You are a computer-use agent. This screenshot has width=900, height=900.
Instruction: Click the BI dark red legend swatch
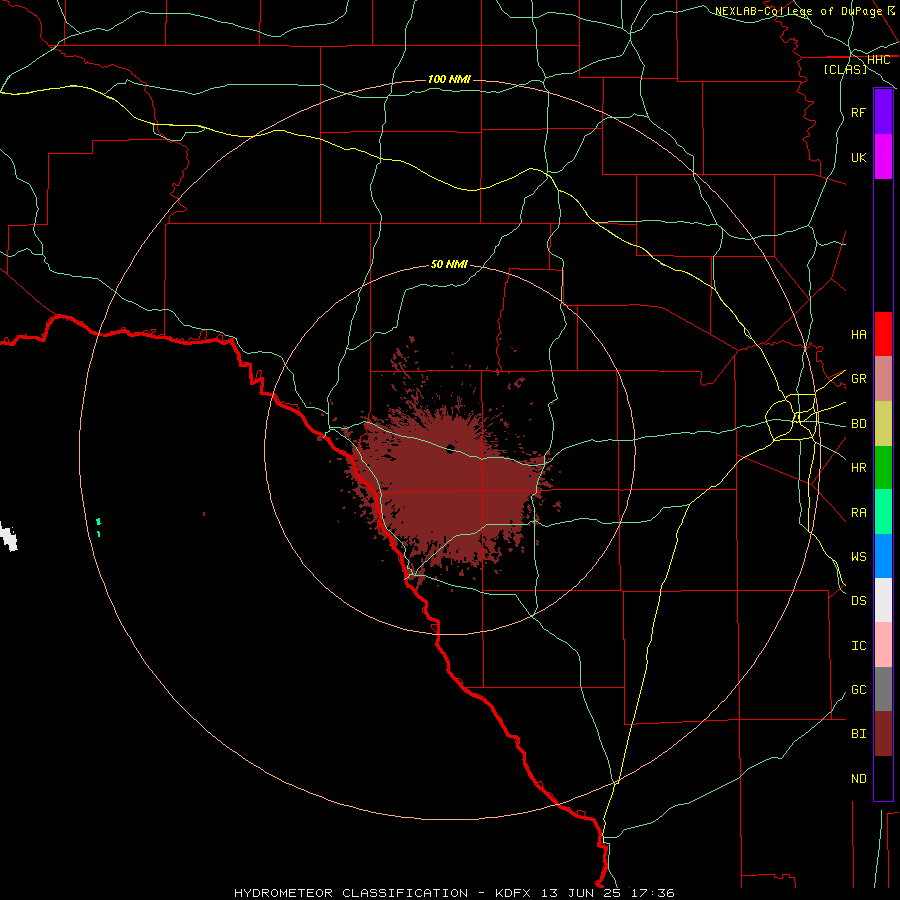(x=883, y=734)
